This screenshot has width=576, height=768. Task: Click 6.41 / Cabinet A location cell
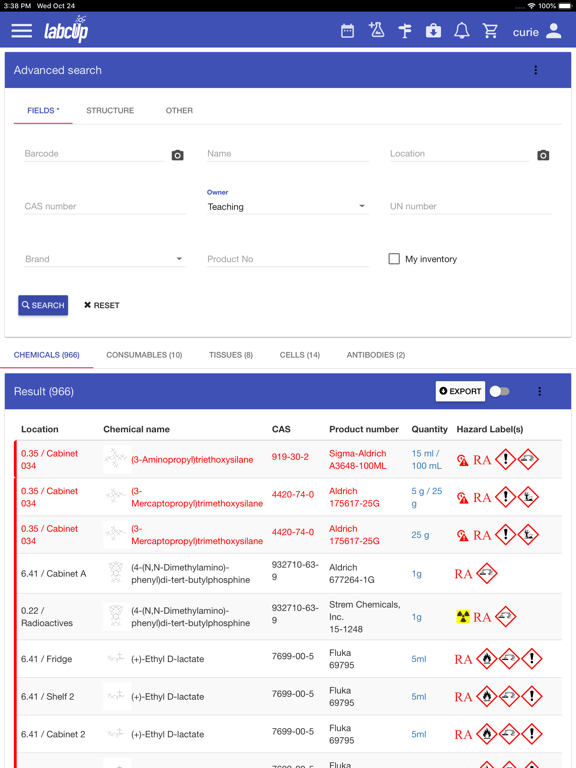coord(53,574)
